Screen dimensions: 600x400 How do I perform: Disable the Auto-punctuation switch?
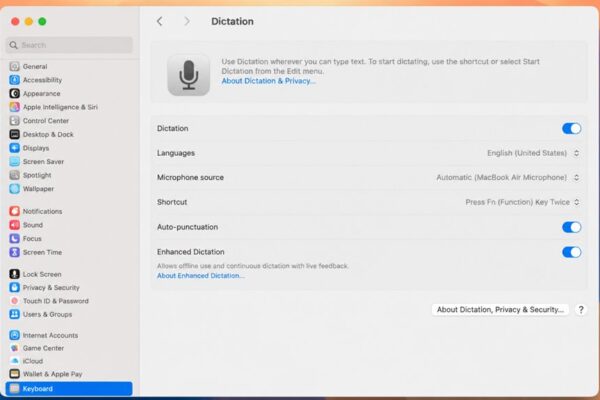click(x=572, y=227)
